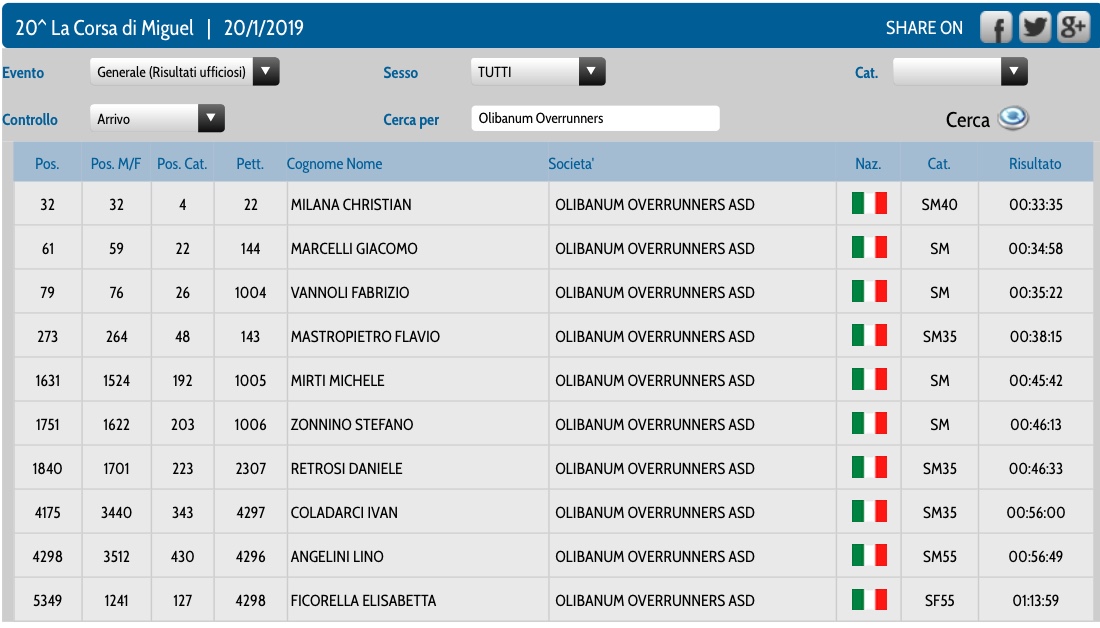Click overall position 5349
The width and height of the screenshot is (1100, 628).
coord(47,601)
